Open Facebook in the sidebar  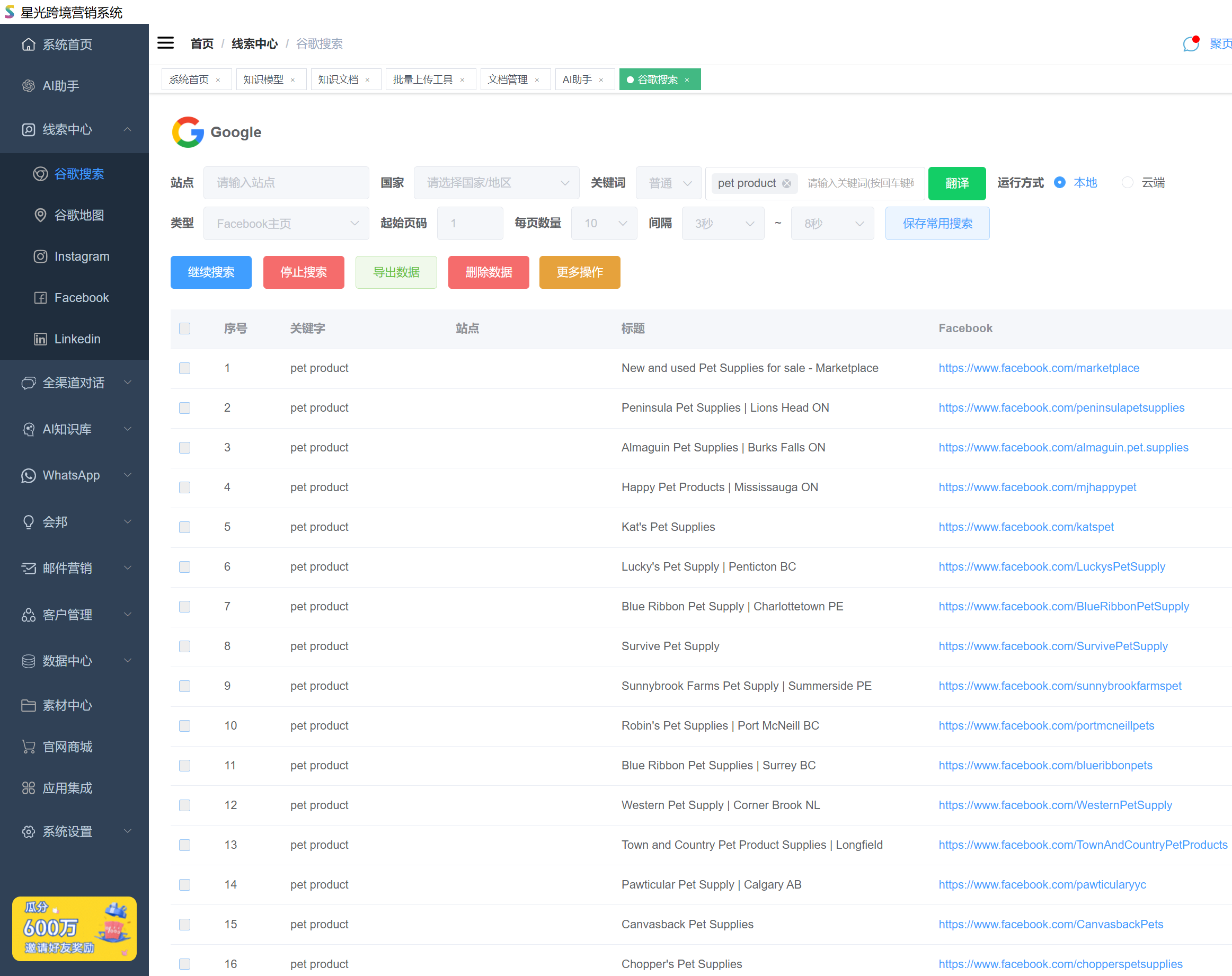(x=81, y=298)
